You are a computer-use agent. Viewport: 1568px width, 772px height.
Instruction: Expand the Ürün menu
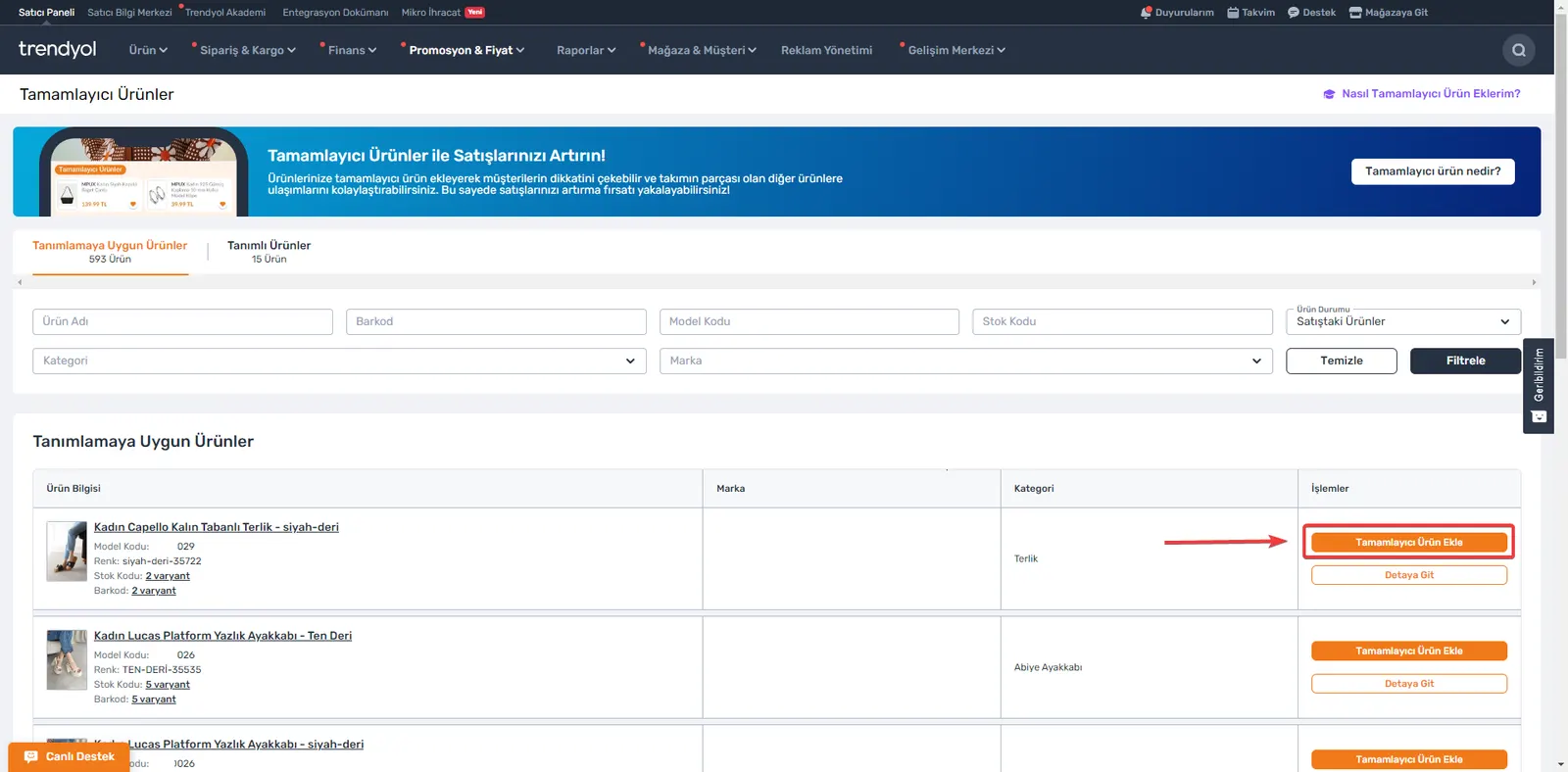click(148, 50)
